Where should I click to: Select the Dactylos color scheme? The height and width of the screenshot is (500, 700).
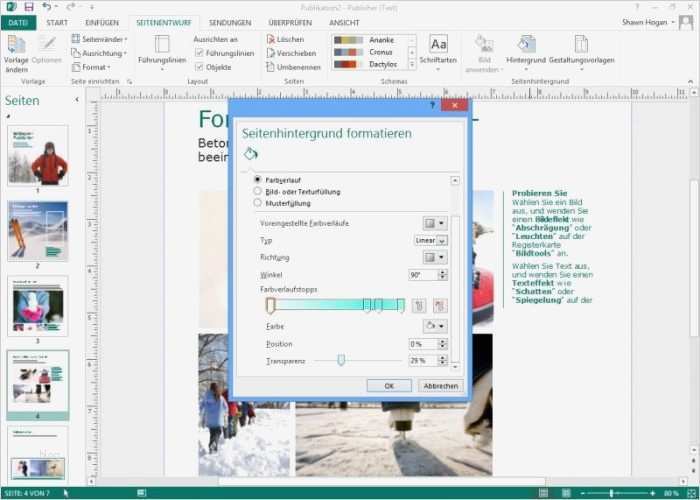[x=369, y=64]
